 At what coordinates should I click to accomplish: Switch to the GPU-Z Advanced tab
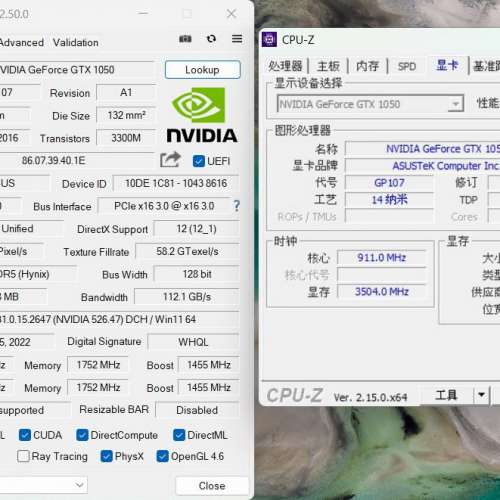[x=22, y=43]
